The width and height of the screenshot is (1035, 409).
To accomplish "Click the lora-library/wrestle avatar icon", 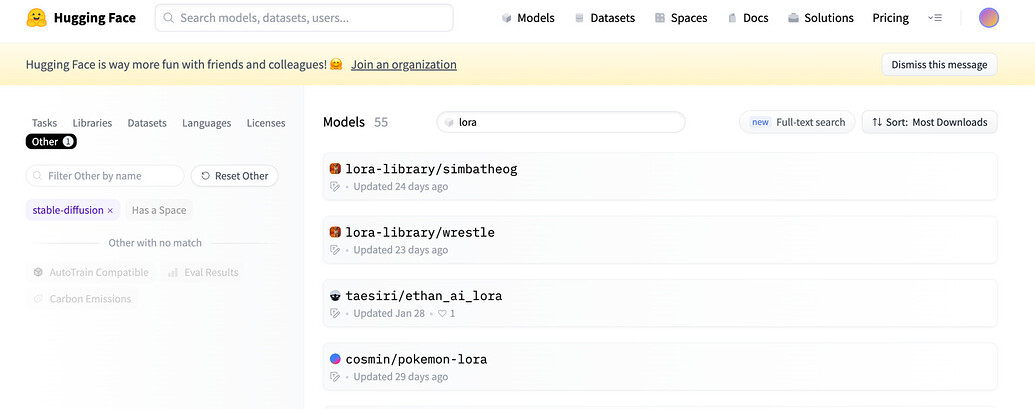I will coord(336,232).
